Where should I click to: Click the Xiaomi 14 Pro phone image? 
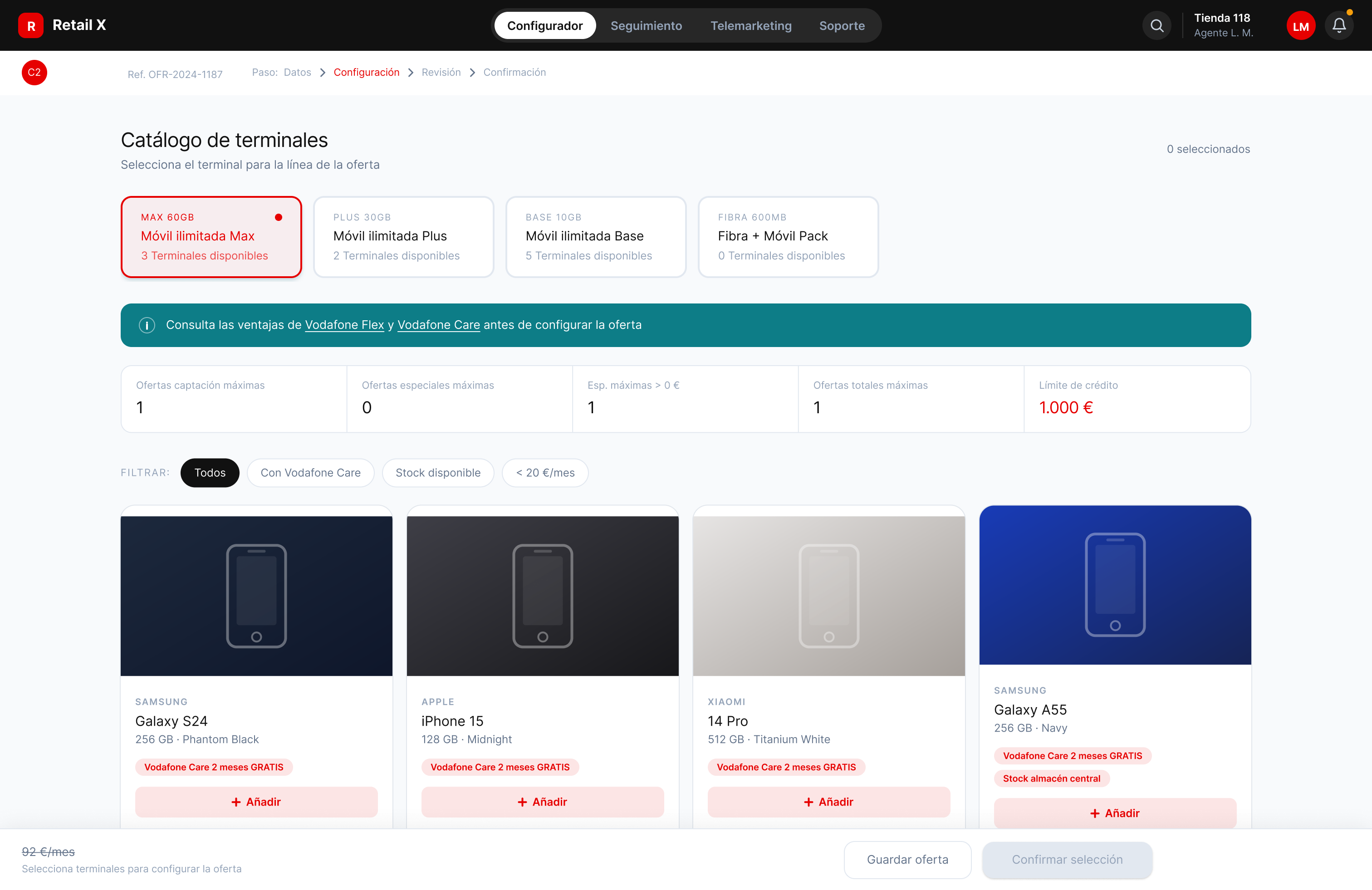point(829,596)
